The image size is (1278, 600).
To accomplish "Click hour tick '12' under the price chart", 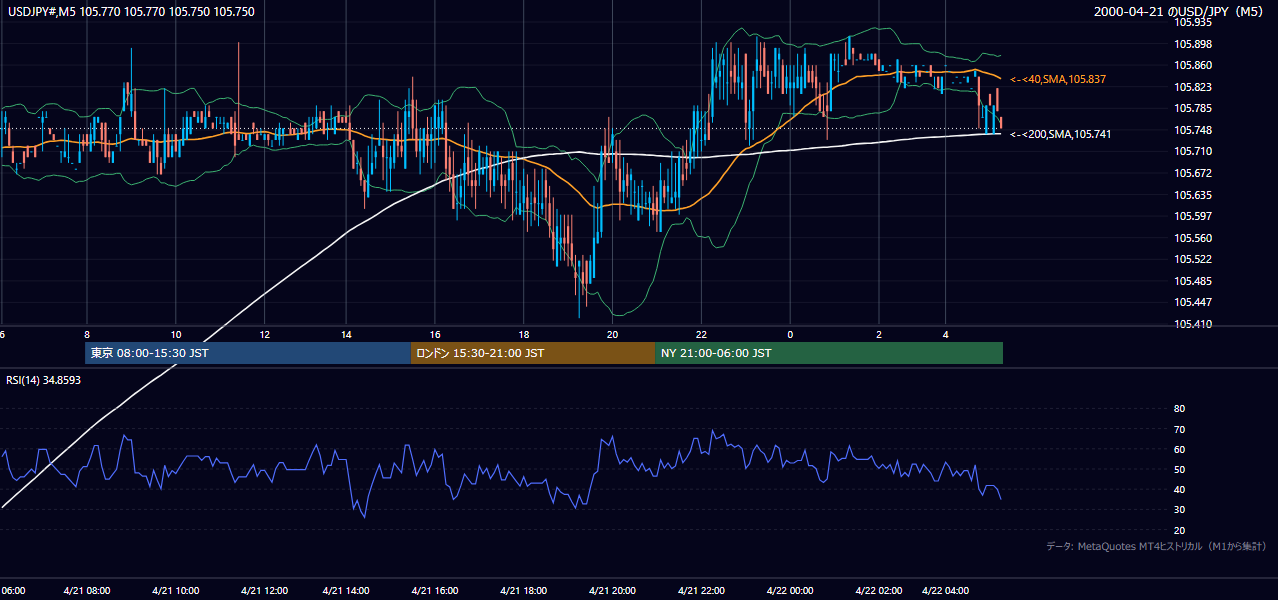I will (264, 333).
